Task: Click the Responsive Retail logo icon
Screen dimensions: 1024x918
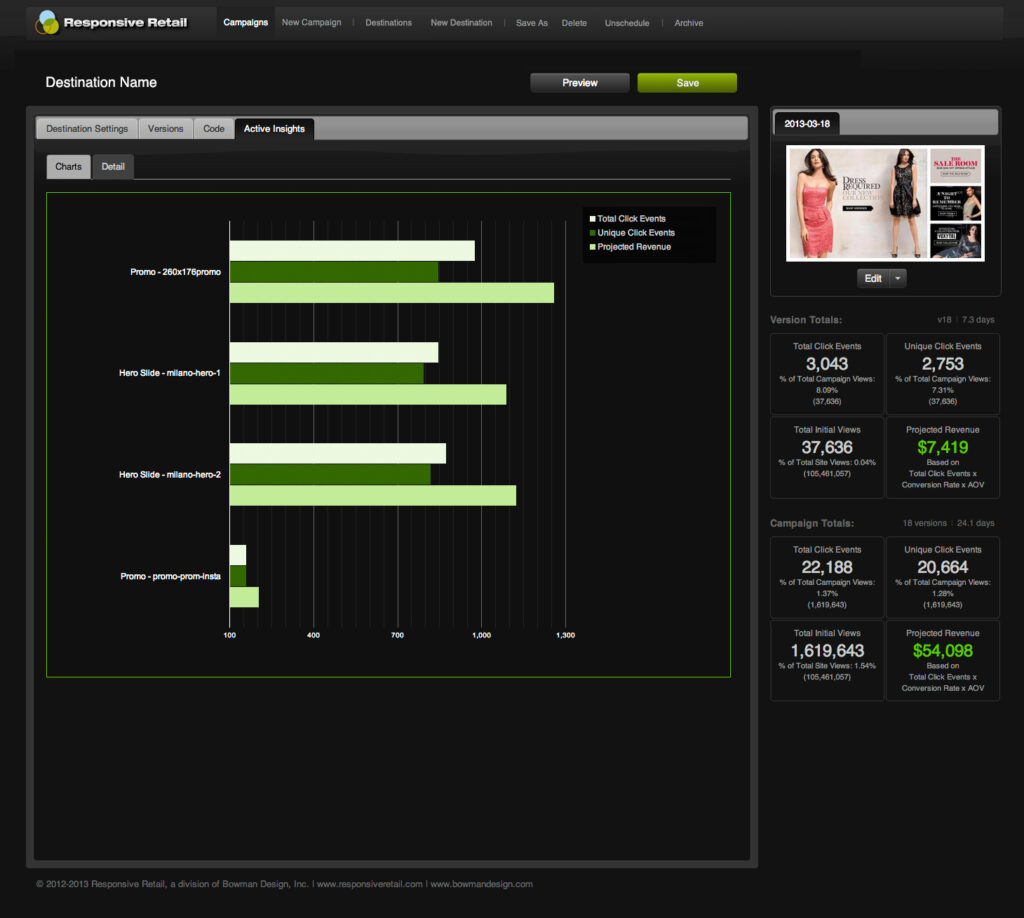Action: tap(47, 23)
